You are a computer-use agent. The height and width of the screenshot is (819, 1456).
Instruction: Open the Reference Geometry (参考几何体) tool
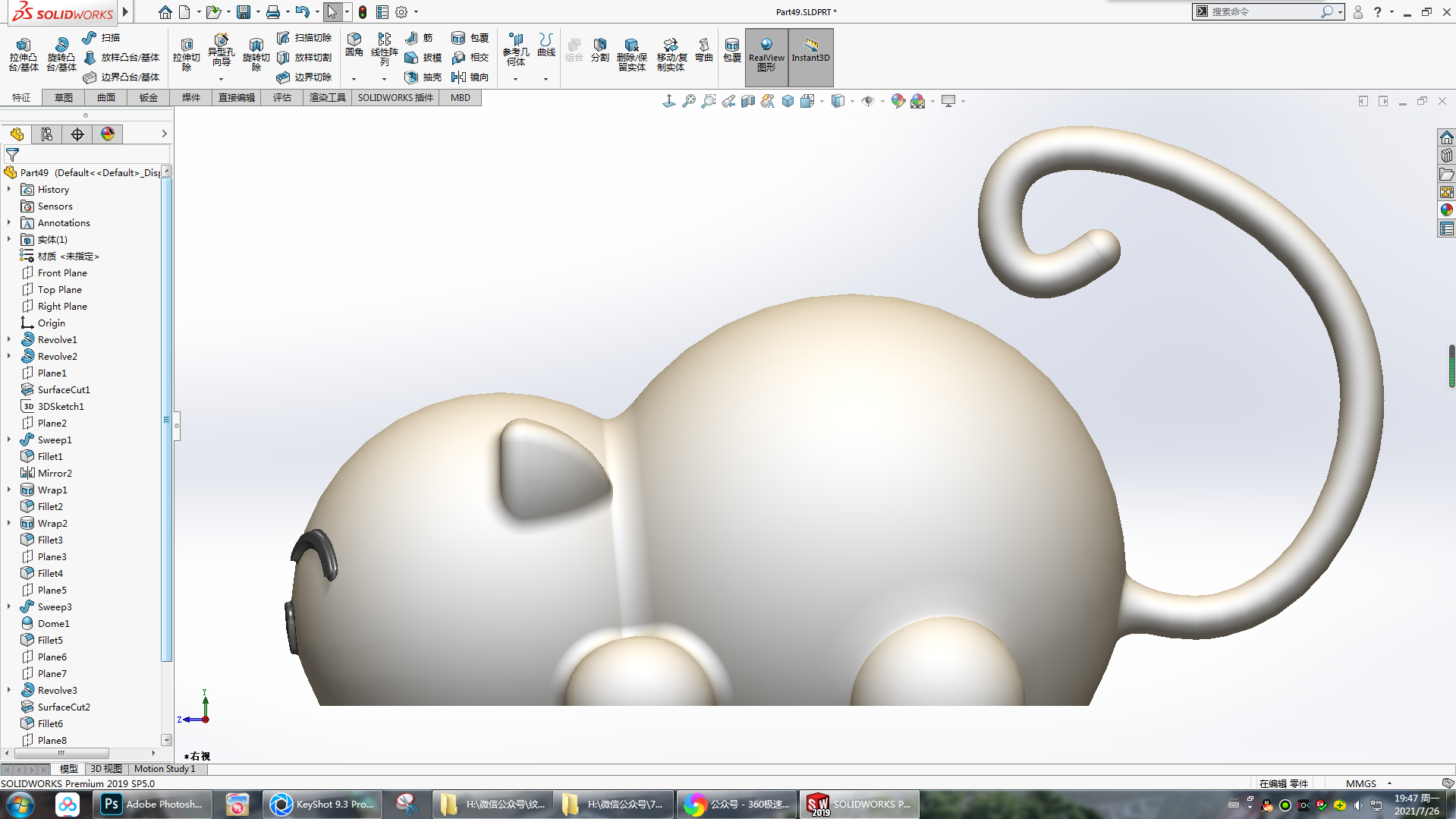click(515, 49)
